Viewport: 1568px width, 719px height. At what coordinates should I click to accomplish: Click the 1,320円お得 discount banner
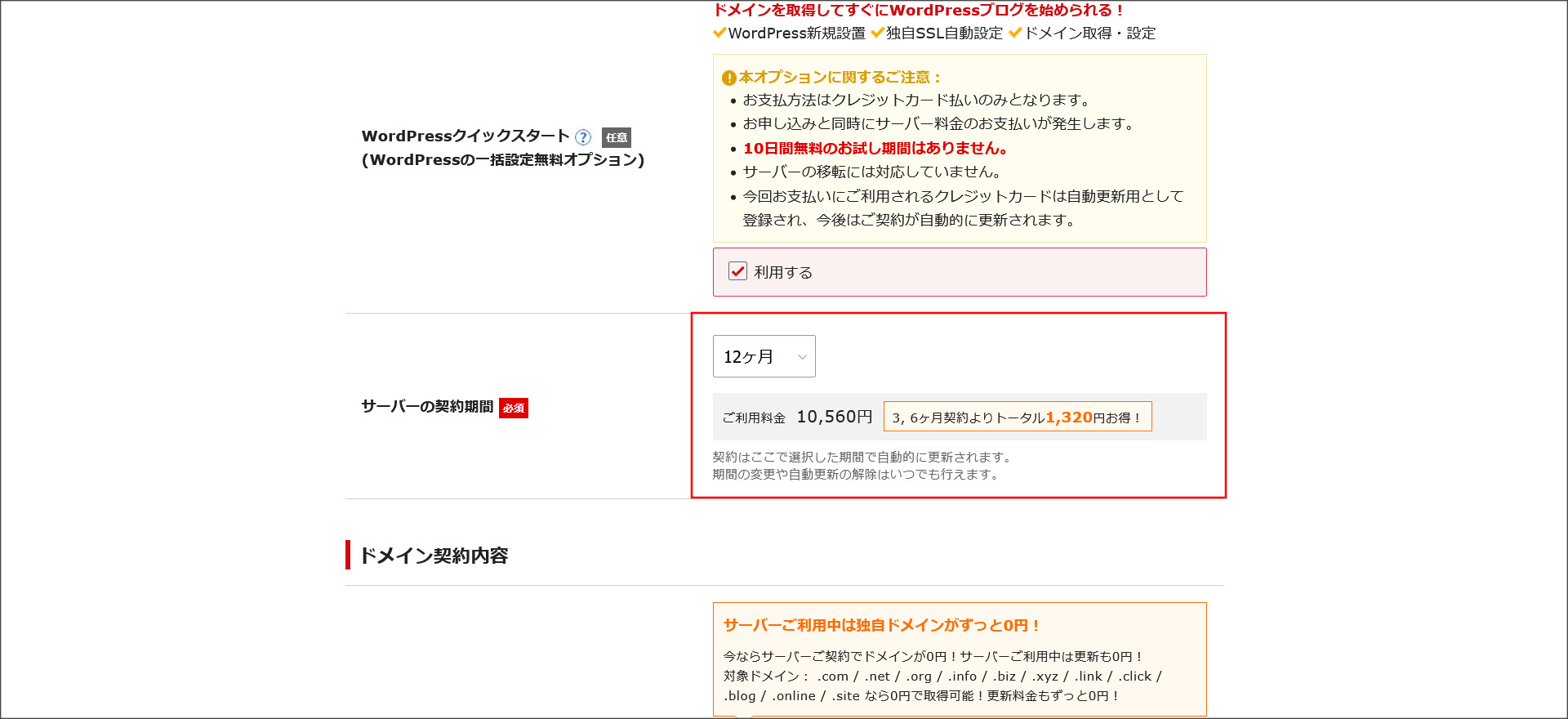[1017, 417]
